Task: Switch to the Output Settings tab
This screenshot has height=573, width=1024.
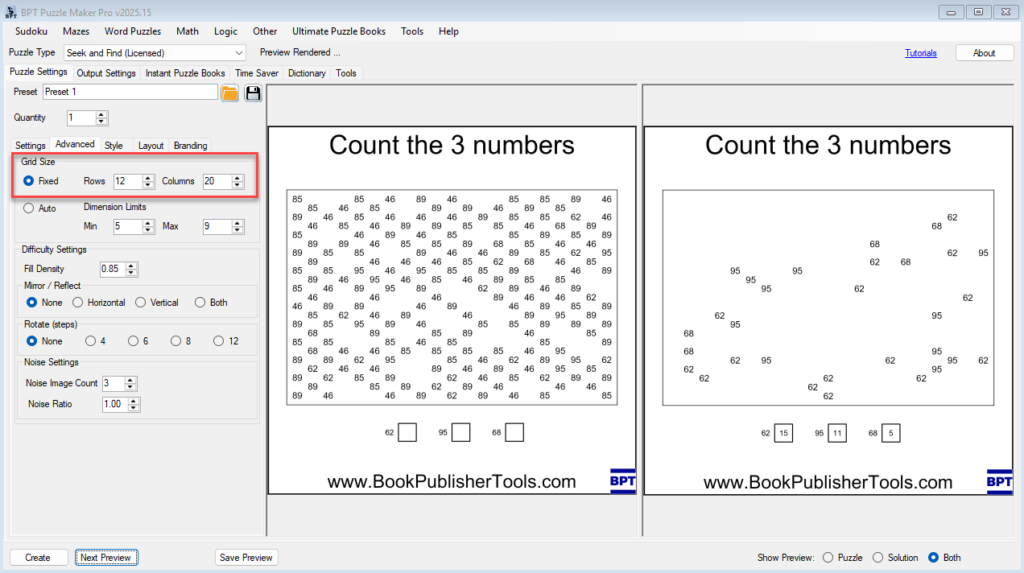Action: [x=106, y=73]
